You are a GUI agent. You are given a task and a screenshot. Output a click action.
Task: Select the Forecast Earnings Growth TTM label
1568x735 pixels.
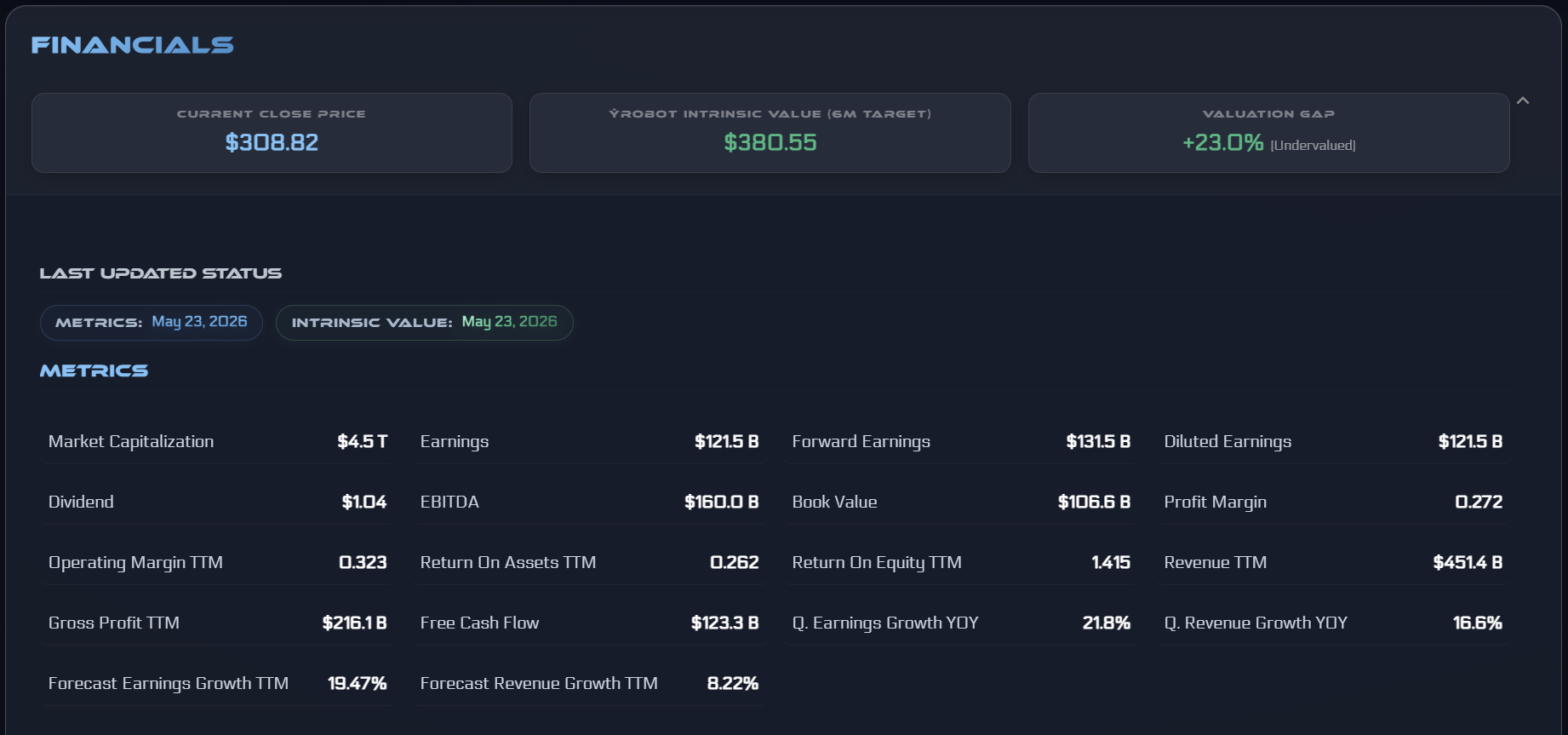tap(169, 683)
